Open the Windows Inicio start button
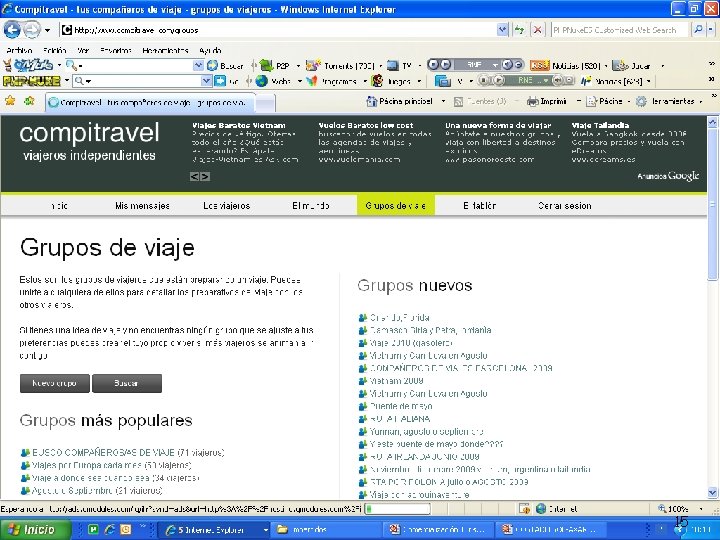 35,529
